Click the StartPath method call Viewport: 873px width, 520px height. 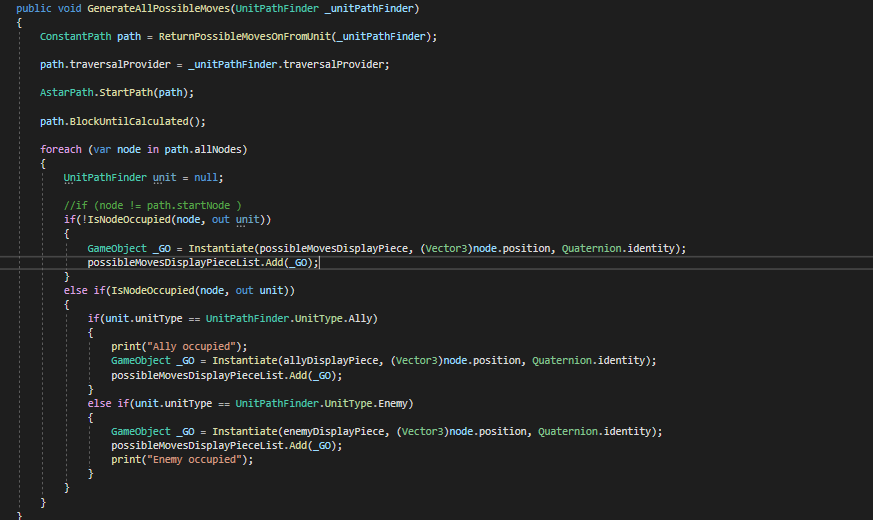click(x=126, y=92)
